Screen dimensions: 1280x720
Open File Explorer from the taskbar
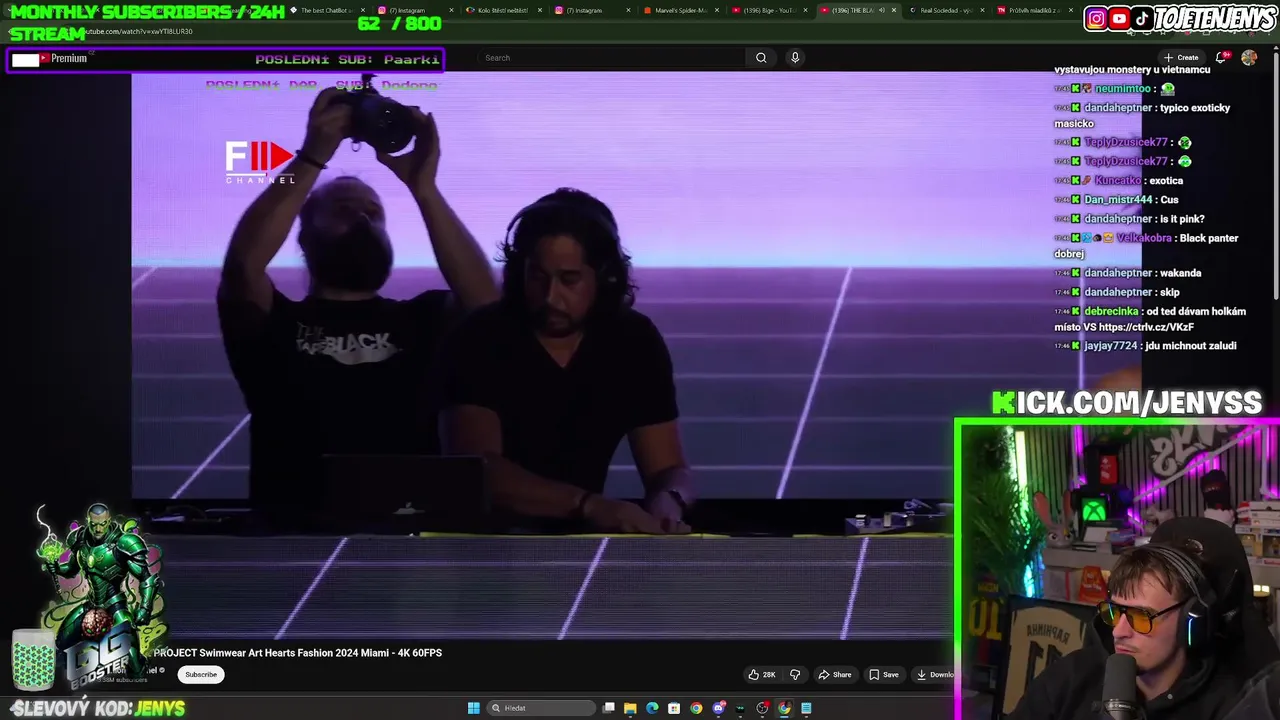(630, 708)
